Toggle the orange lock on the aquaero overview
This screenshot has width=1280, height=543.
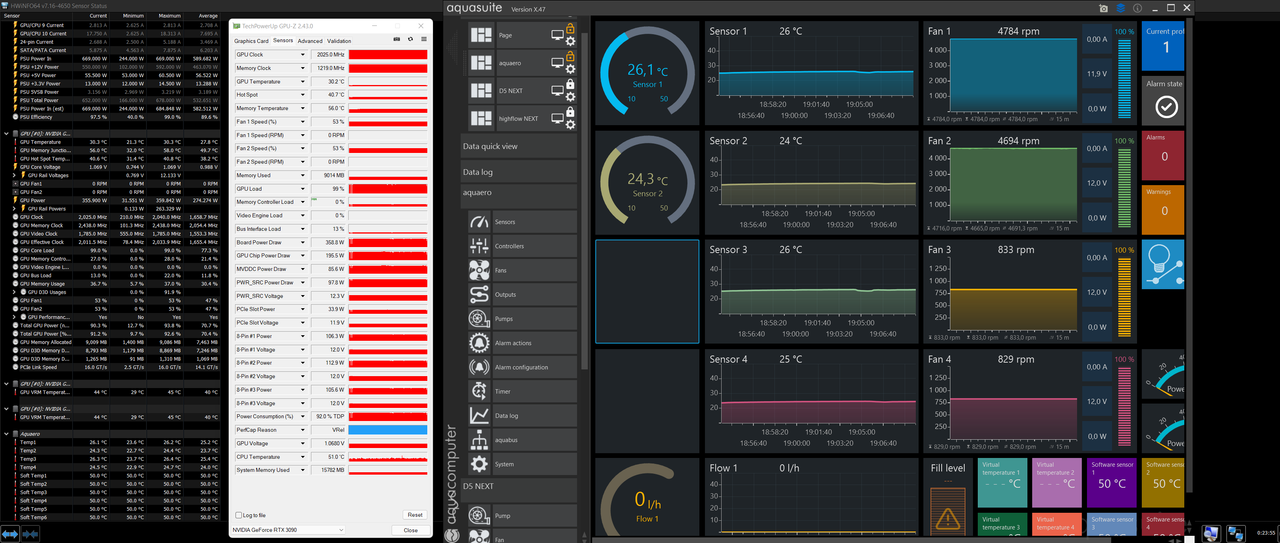pos(570,57)
